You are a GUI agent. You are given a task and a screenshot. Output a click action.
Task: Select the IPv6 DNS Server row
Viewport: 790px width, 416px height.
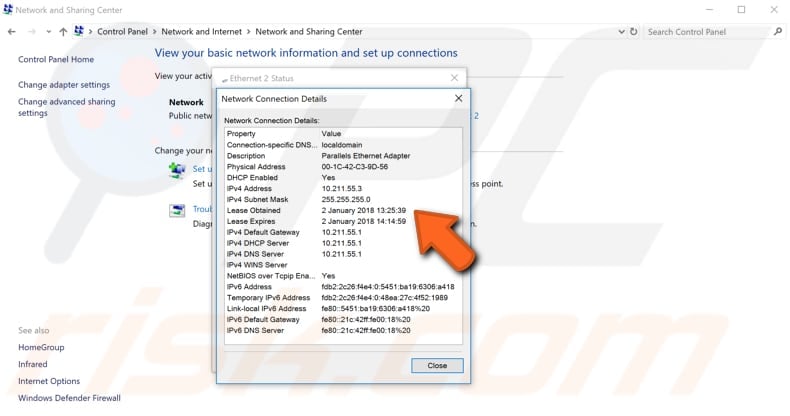click(343, 330)
